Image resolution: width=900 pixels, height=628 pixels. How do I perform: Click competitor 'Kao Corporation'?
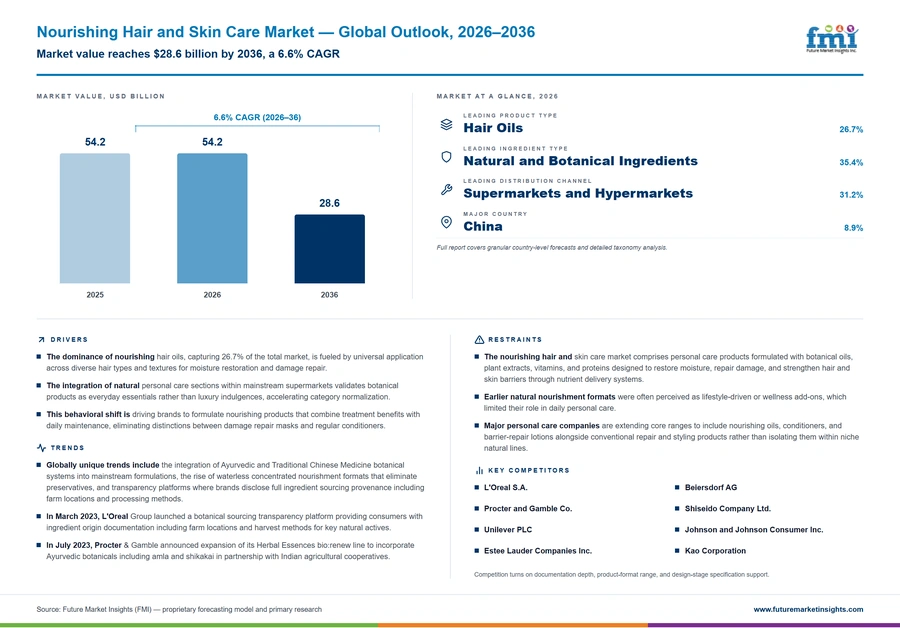pyautogui.click(x=715, y=551)
